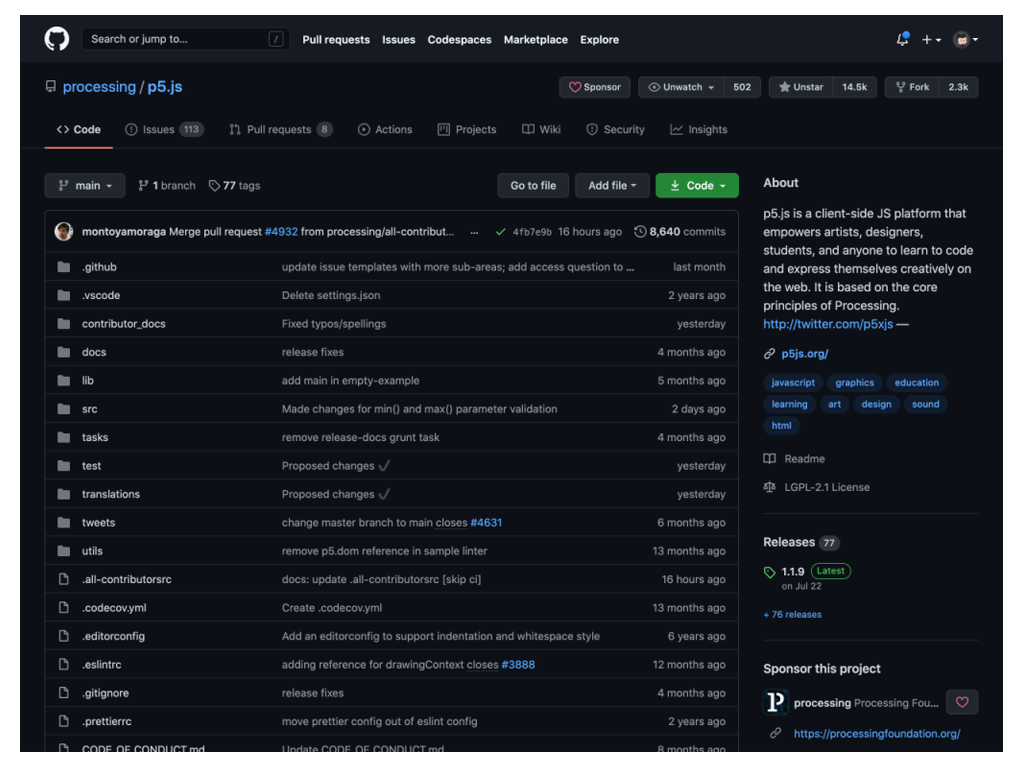Image resolution: width=1024 pixels, height=768 pixels.
Task: Open the tags list via the tag icon
Action: point(214,185)
